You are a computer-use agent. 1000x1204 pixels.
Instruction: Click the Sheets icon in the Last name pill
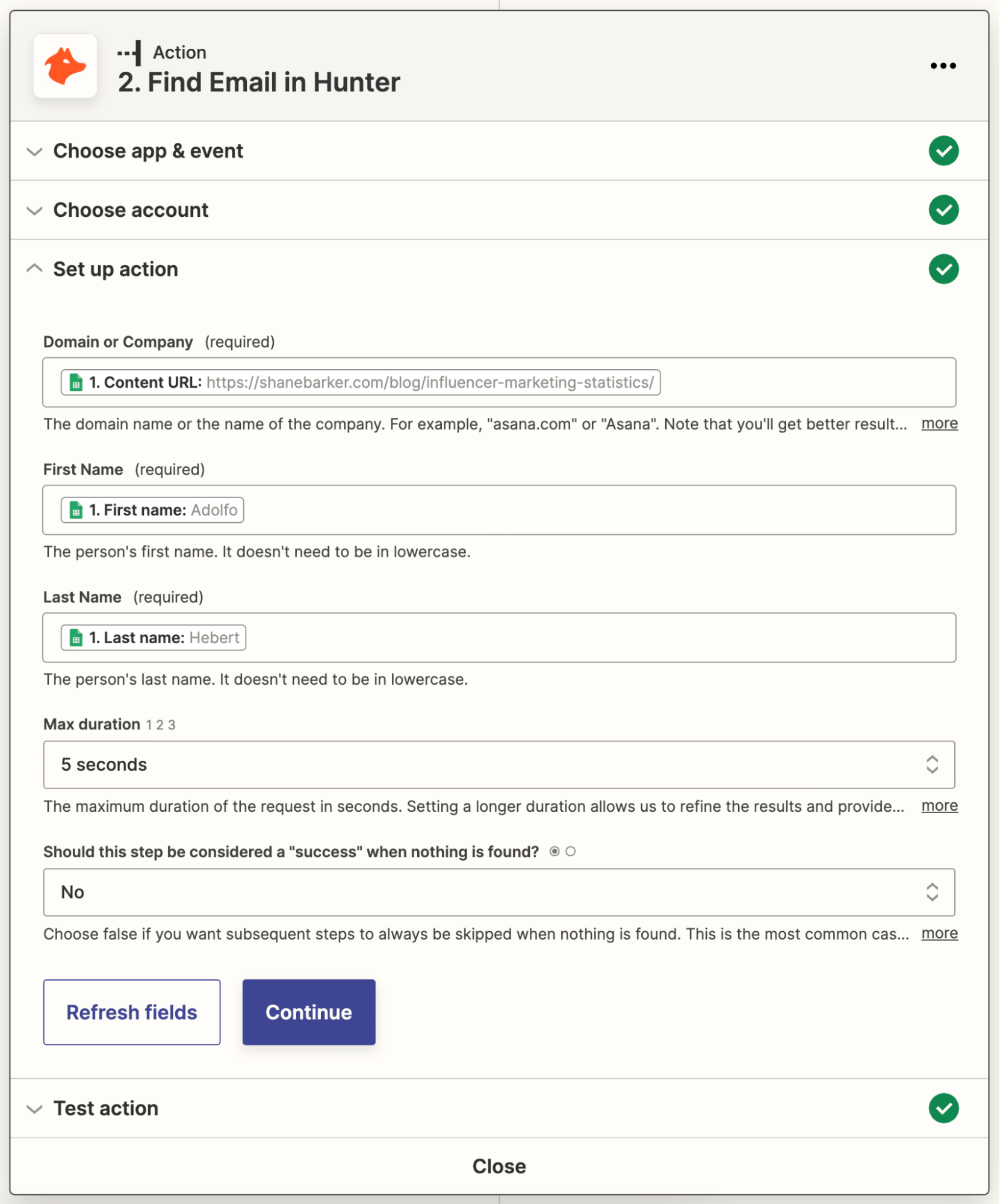click(75, 637)
